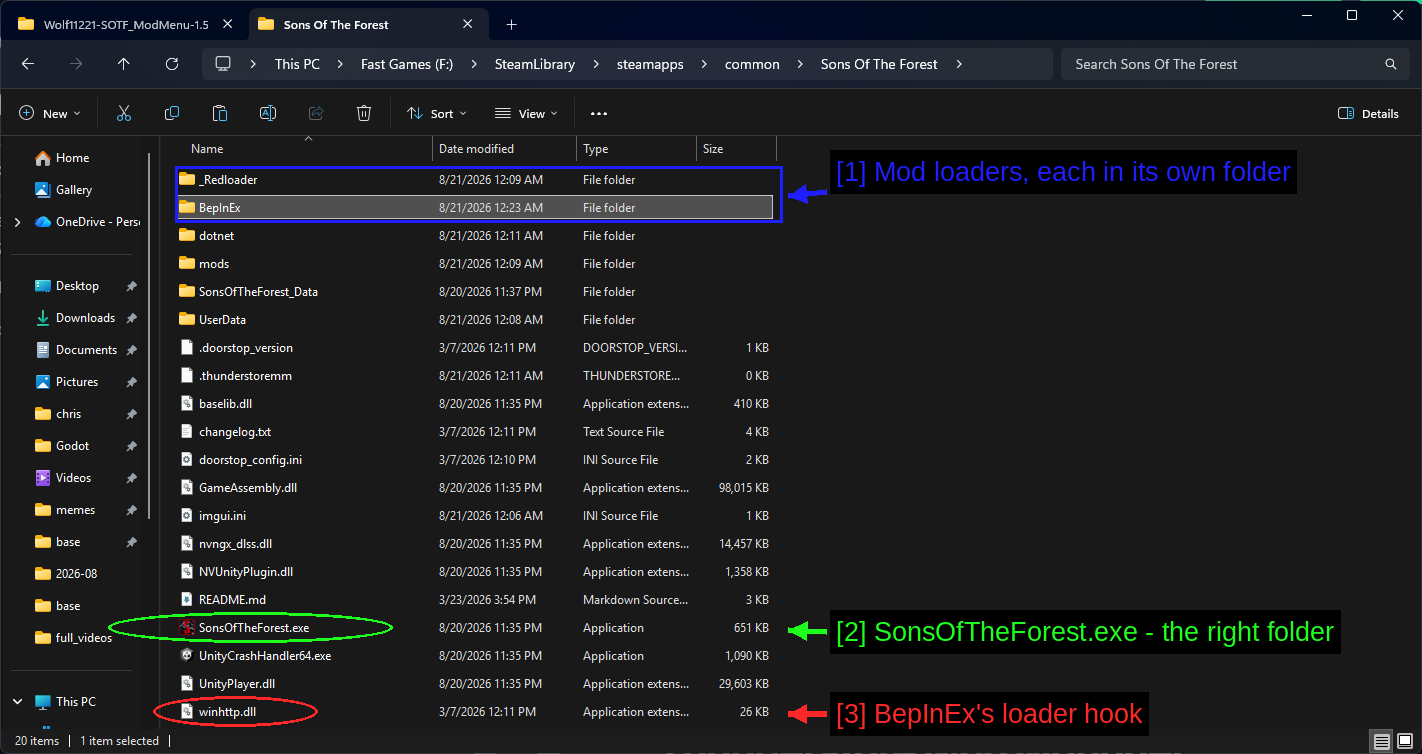Click the Copy icon in toolbar
The image size is (1422, 754).
click(x=172, y=114)
